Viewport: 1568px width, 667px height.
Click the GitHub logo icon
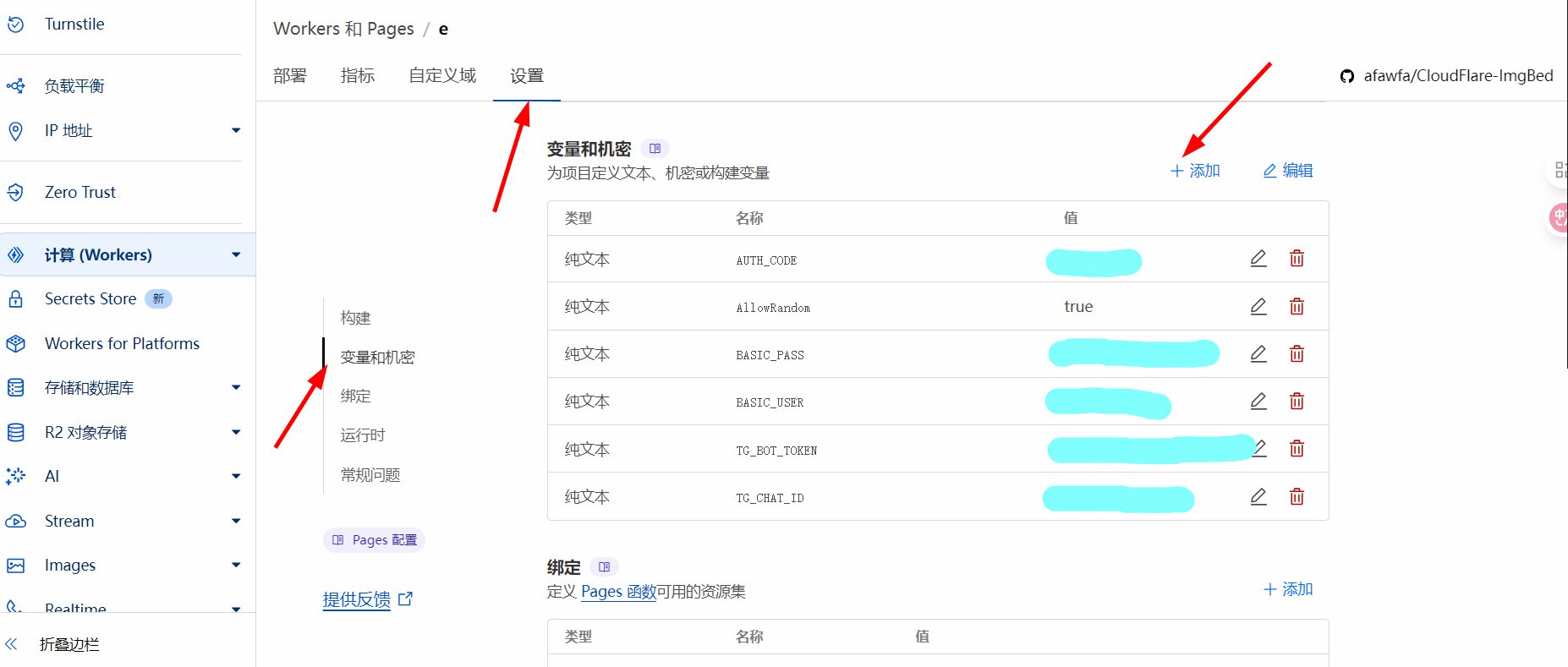click(x=1347, y=76)
